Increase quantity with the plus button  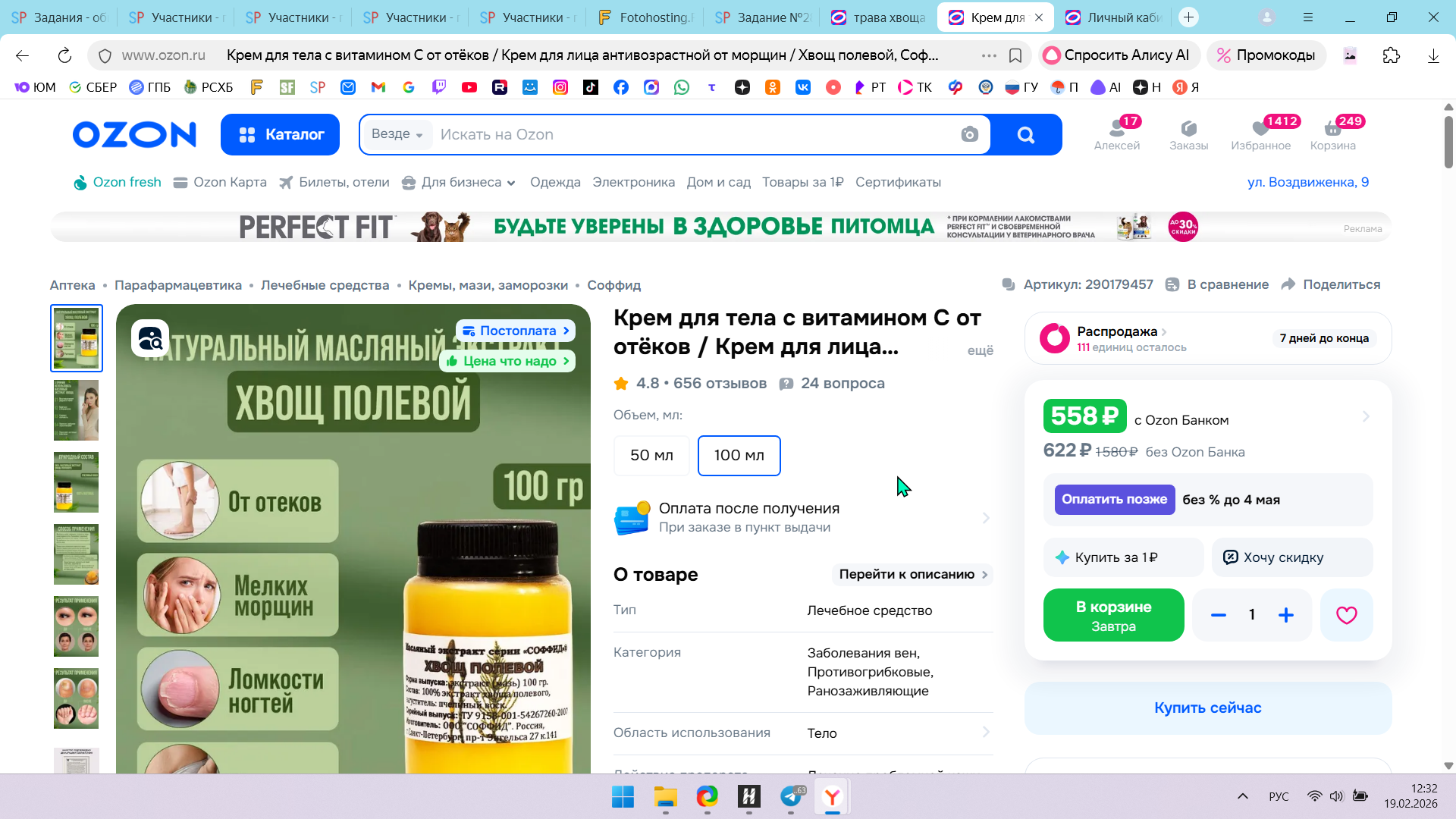coord(1285,615)
